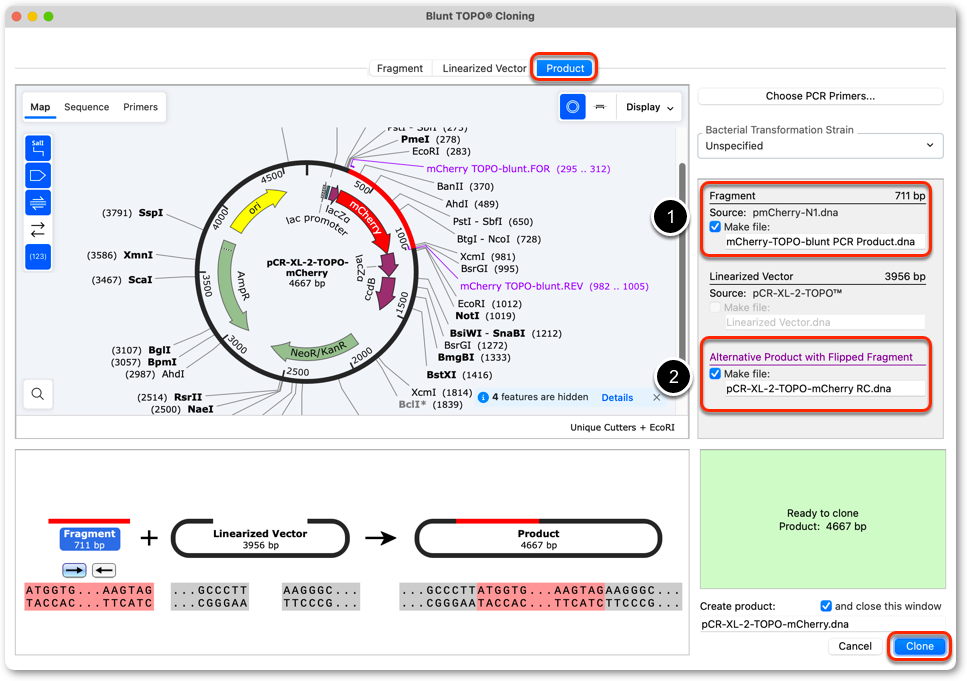Open the magnifier search icon in map

point(38,394)
